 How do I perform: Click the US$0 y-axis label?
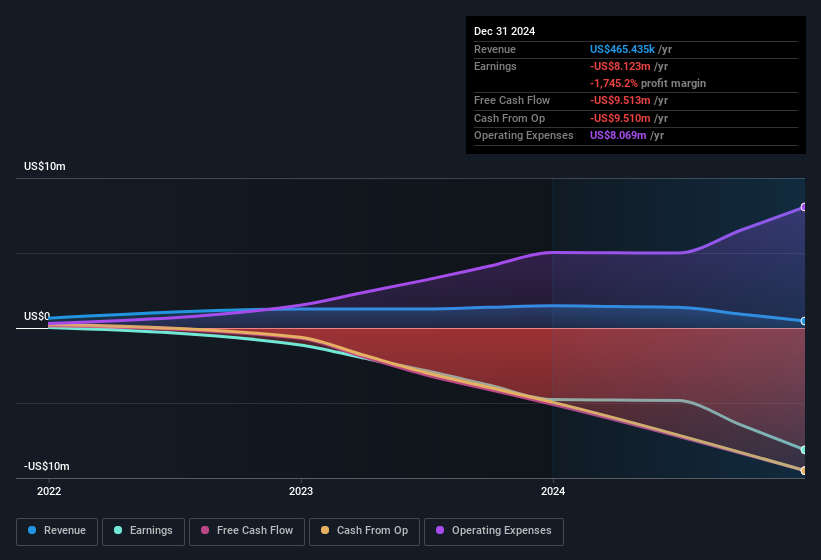click(x=37, y=316)
